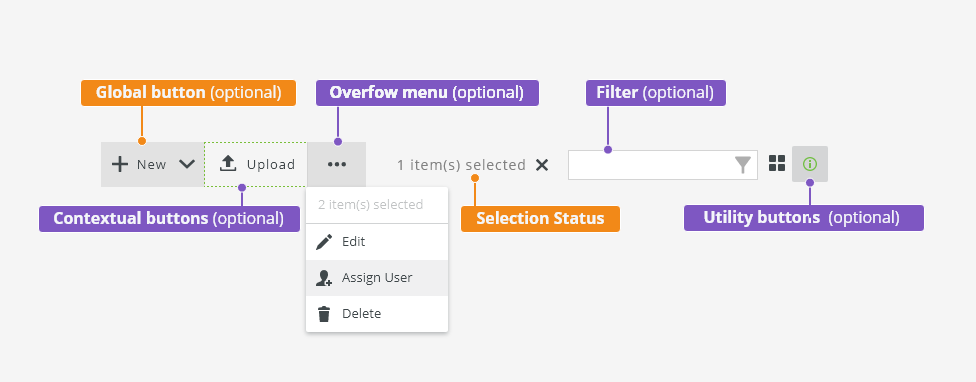Click the upload arrow icon
The image size is (976, 382).
(228, 164)
